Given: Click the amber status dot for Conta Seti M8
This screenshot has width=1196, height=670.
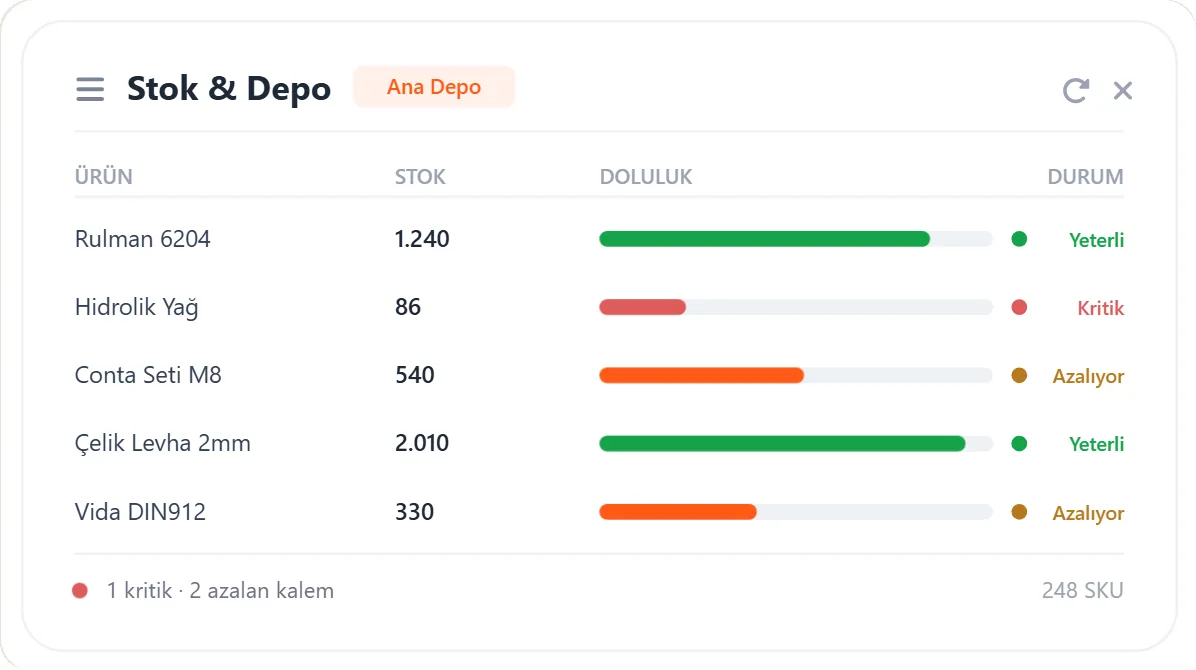Looking at the screenshot, I should [1019, 375].
